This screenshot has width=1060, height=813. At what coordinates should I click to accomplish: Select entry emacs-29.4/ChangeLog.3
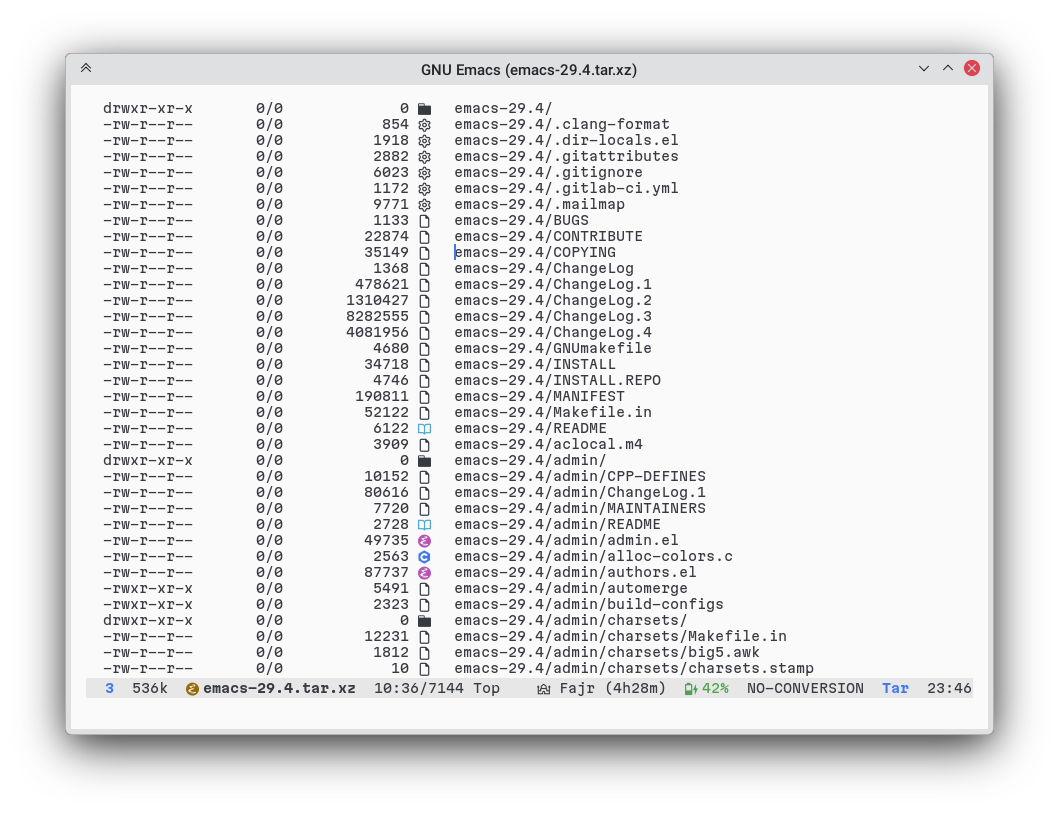(x=552, y=317)
